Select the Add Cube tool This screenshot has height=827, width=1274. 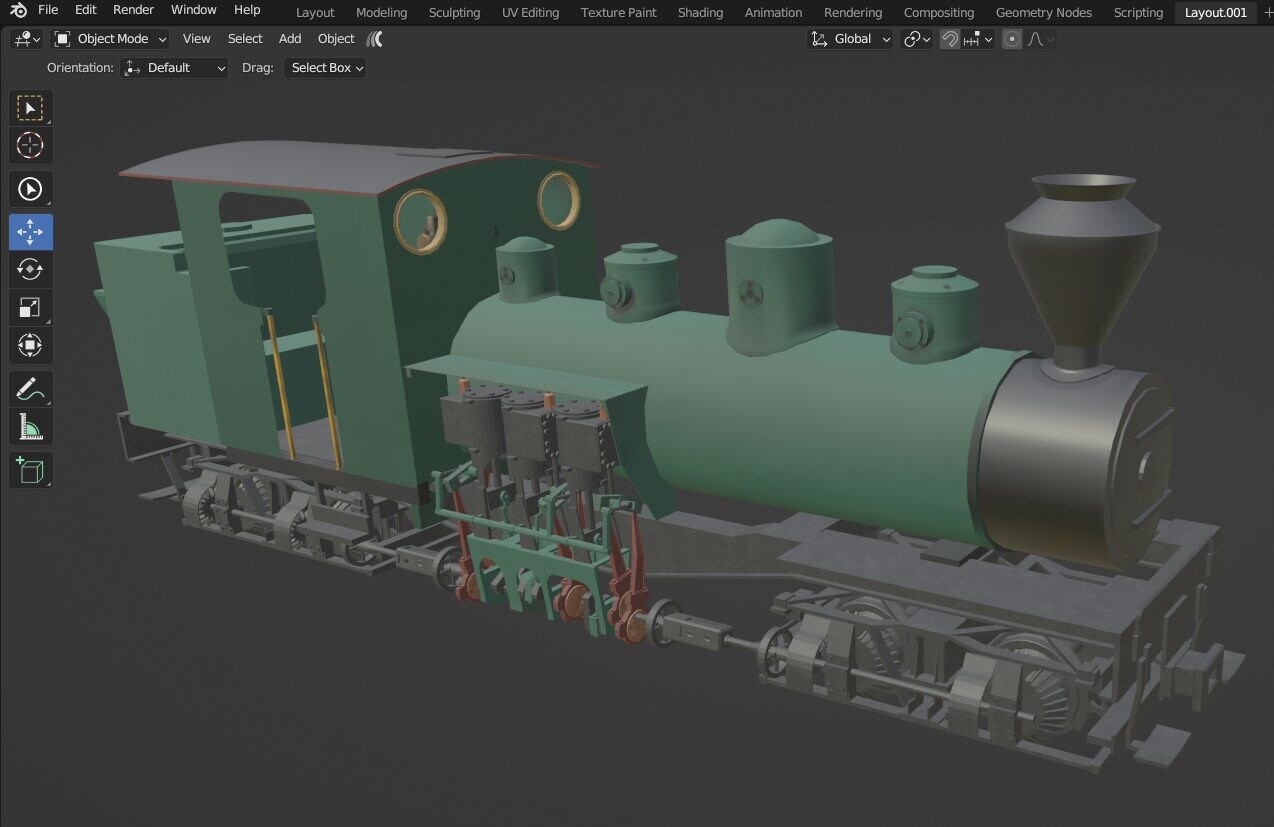pos(30,470)
